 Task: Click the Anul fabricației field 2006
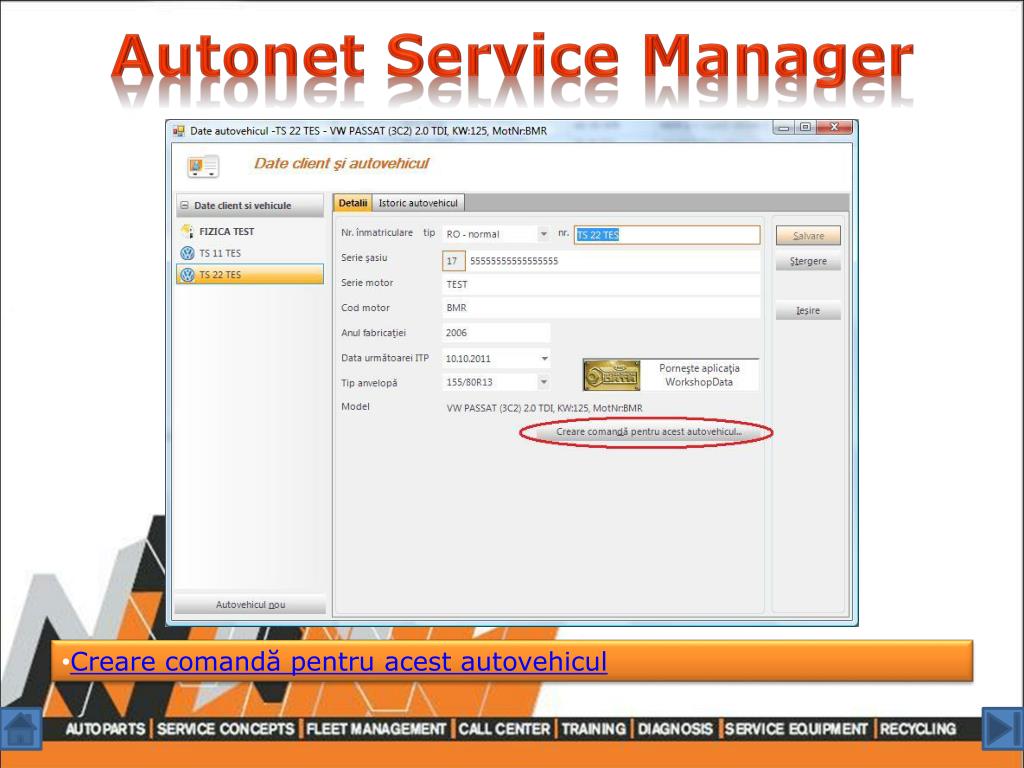496,332
